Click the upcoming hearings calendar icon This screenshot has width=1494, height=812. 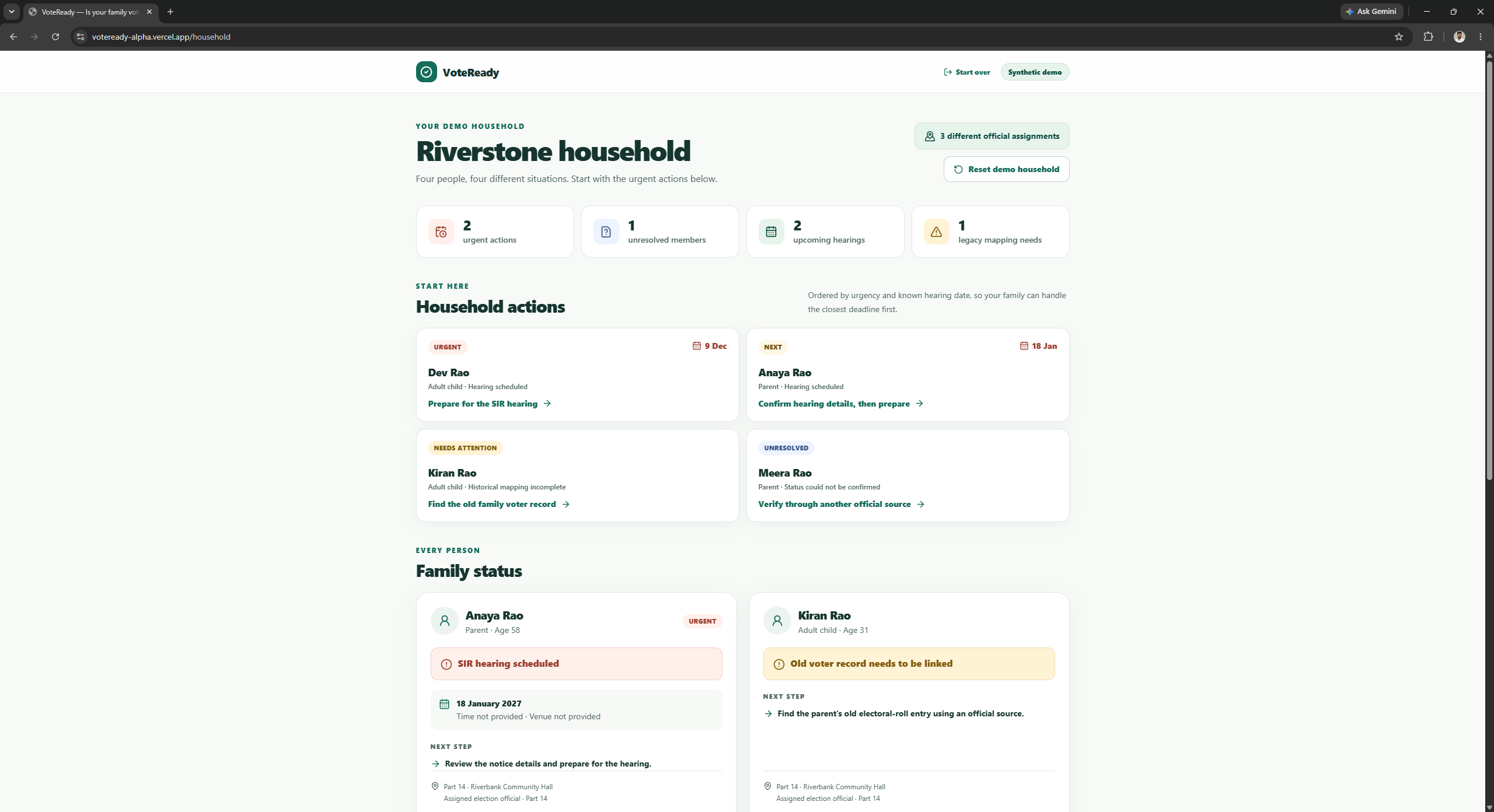pos(771,232)
